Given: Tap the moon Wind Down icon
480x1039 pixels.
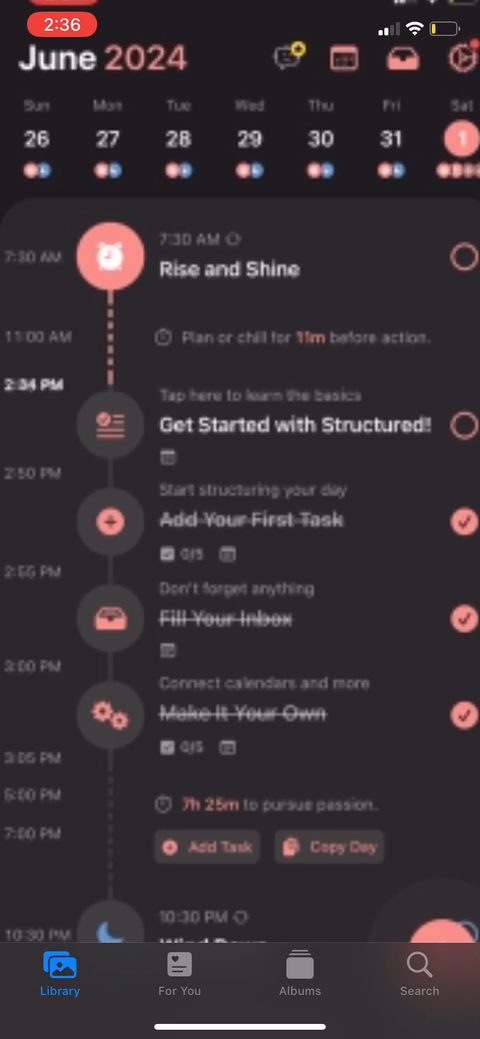Looking at the screenshot, I should [x=110, y=925].
